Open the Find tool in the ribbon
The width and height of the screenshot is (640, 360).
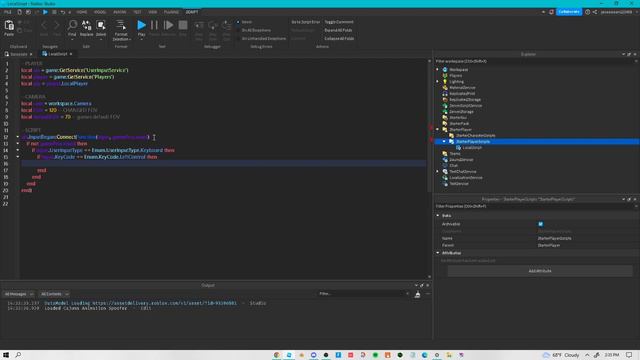(72, 25)
